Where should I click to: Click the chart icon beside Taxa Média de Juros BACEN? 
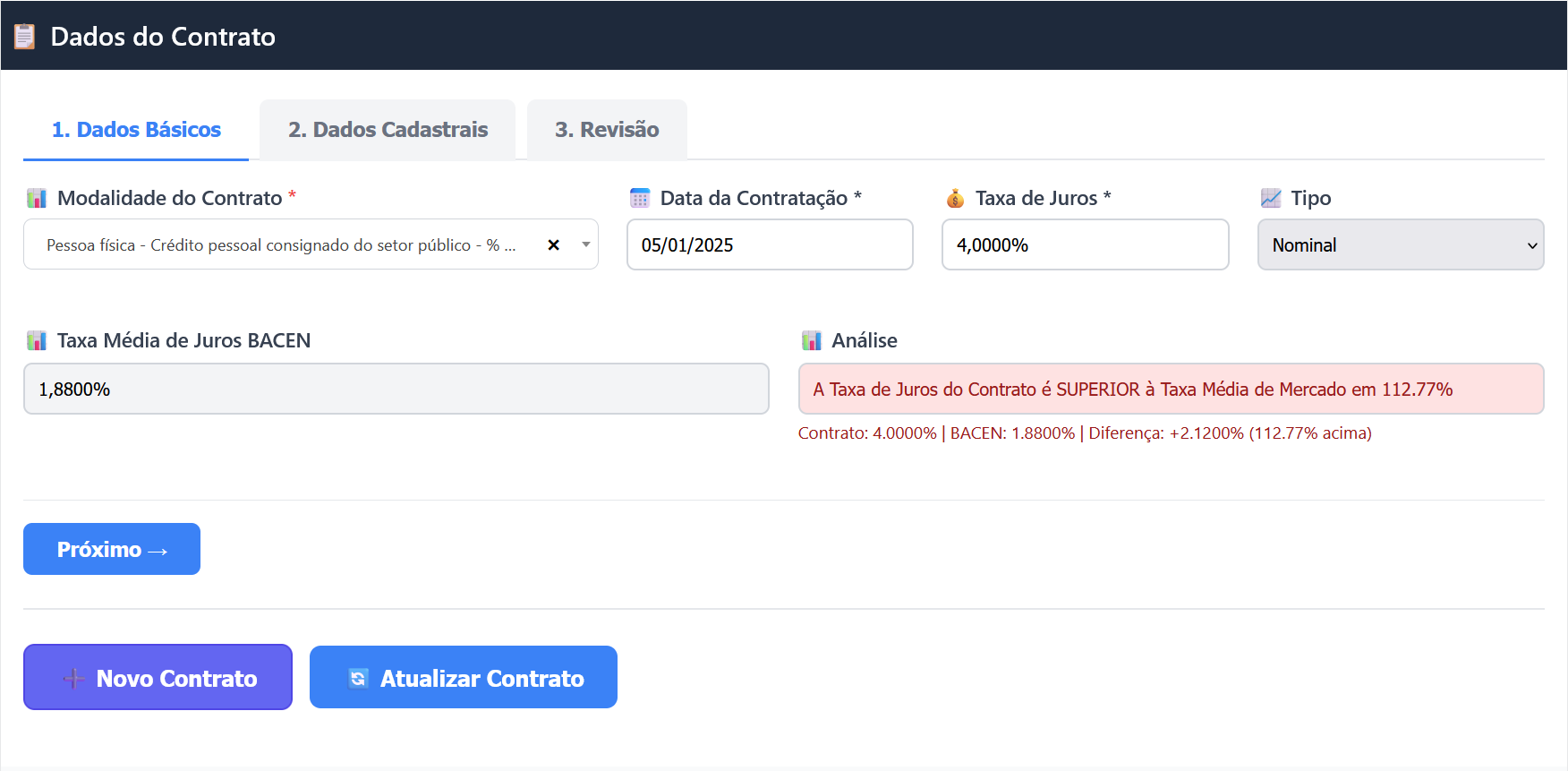point(37,340)
